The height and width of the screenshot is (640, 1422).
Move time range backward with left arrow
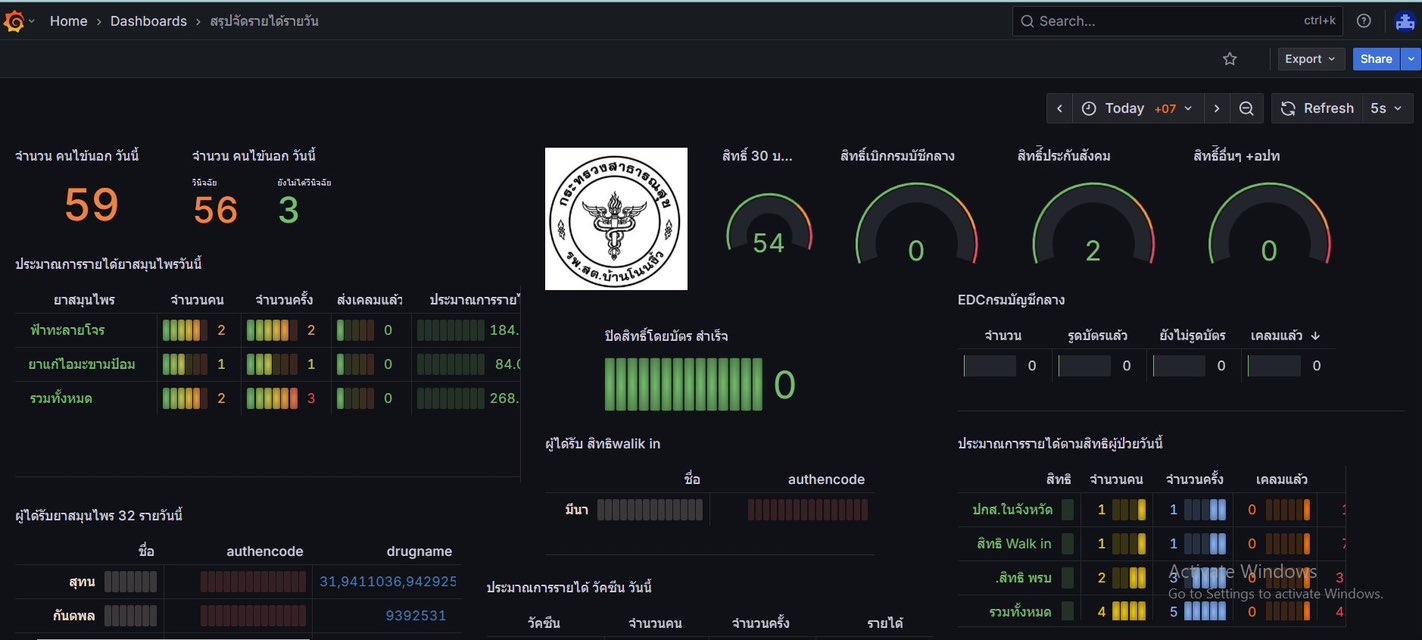point(1059,108)
